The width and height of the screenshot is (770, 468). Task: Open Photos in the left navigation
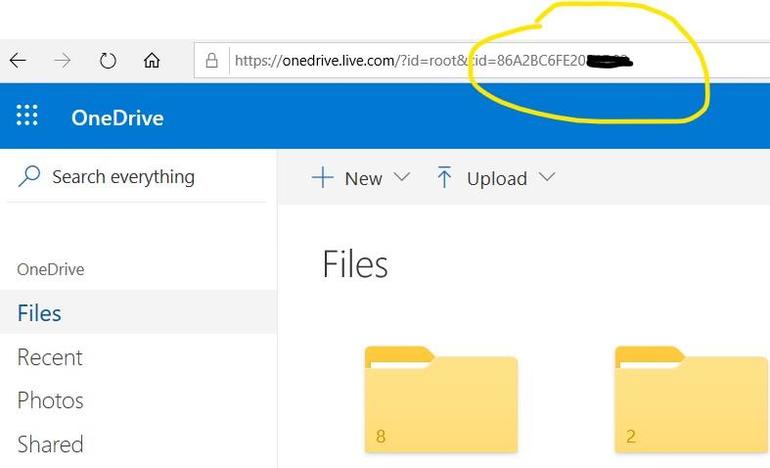[x=50, y=400]
